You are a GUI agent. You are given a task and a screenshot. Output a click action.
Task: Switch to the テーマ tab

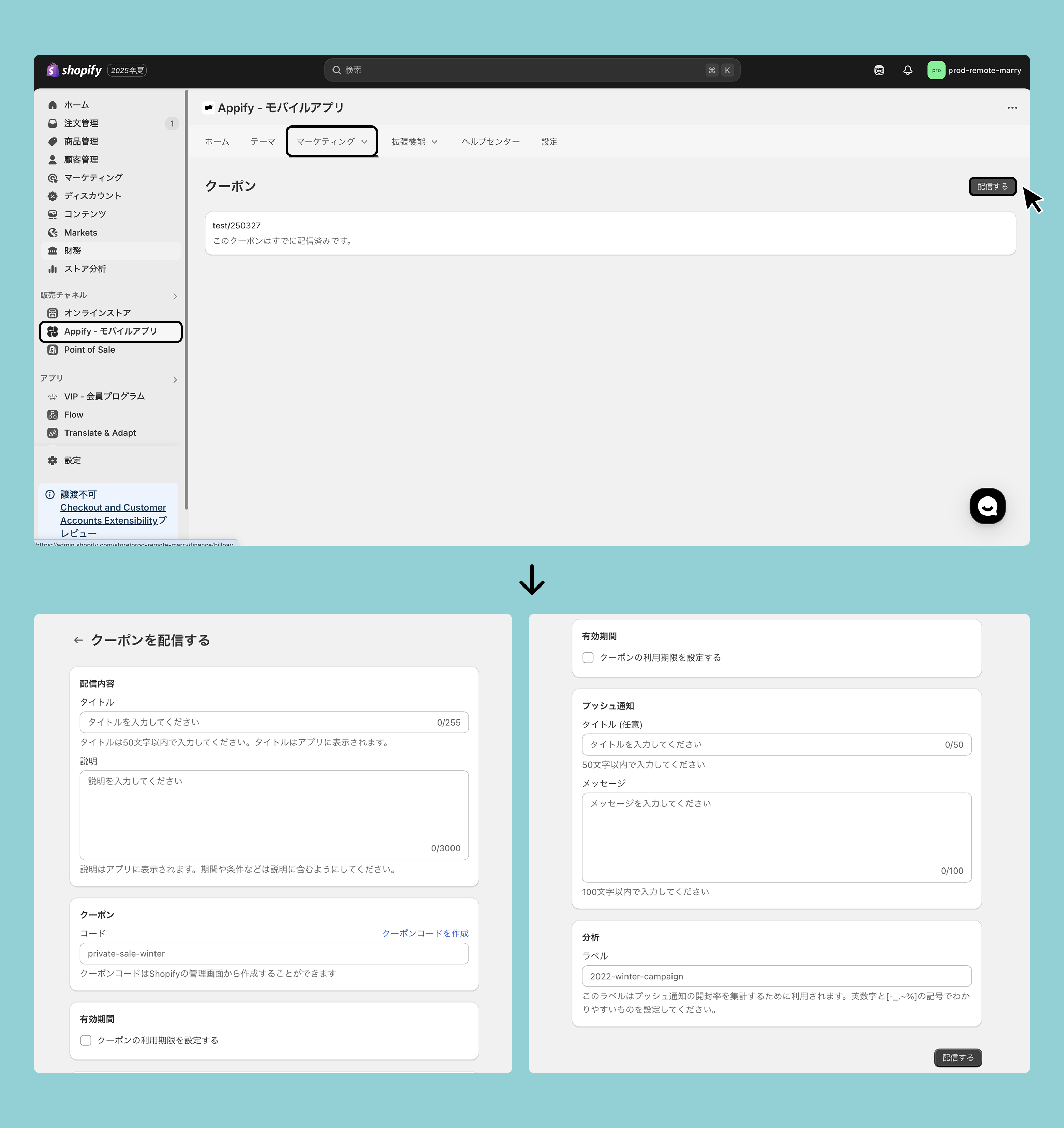[x=263, y=142]
